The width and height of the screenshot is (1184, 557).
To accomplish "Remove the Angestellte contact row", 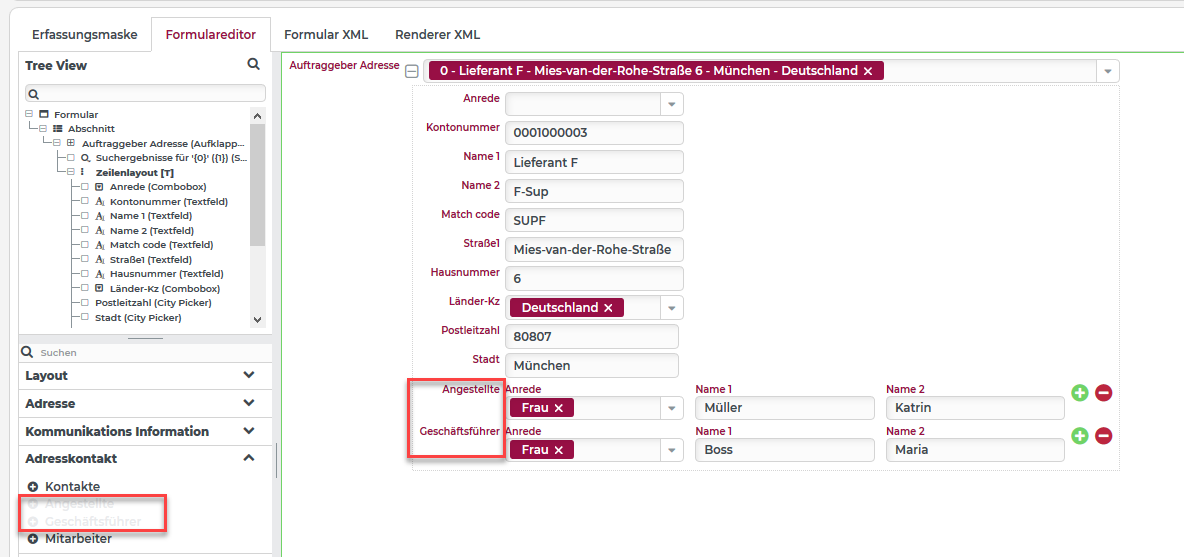I will (x=1103, y=392).
